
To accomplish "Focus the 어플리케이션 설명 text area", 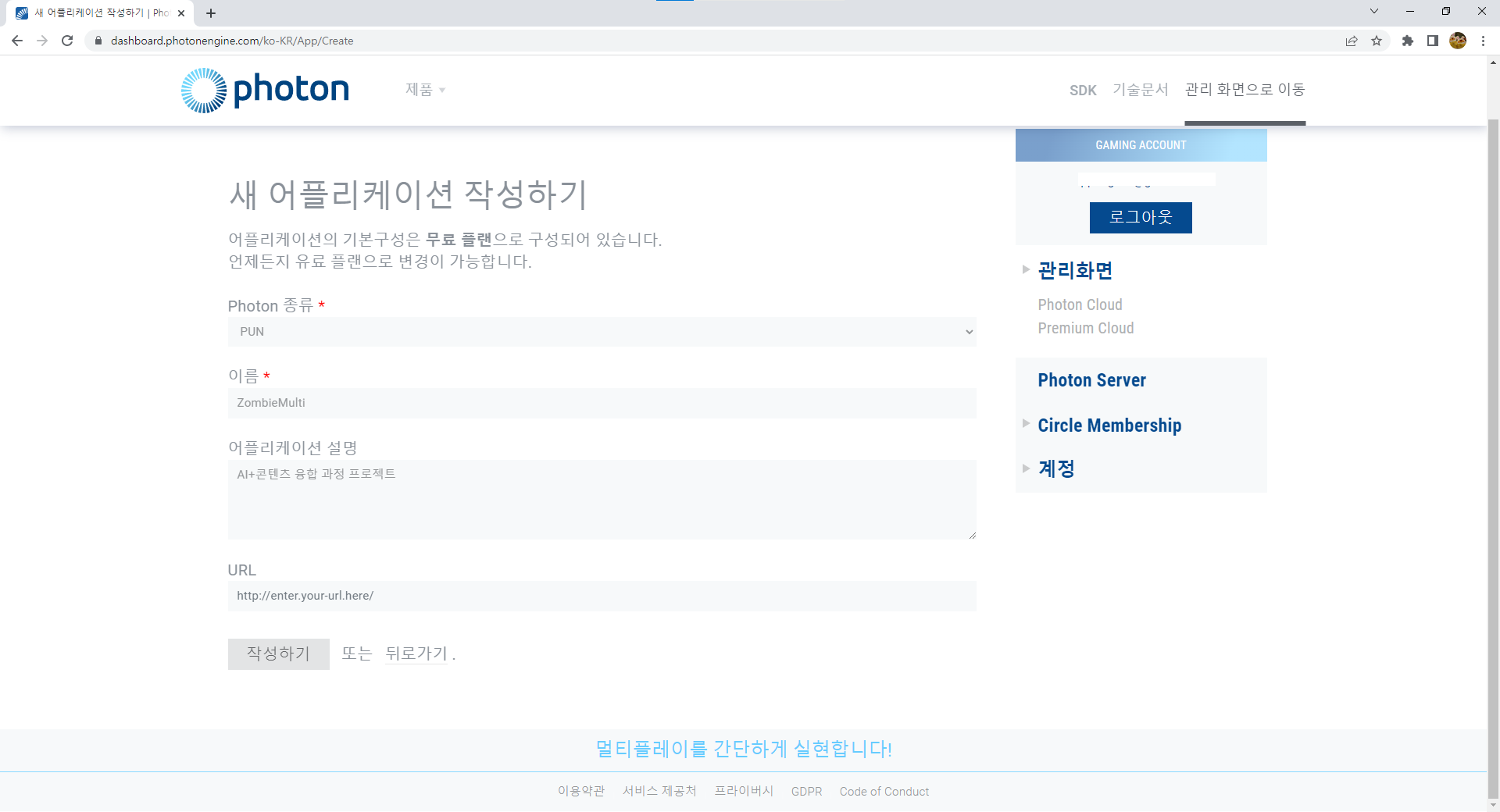I will 602,500.
